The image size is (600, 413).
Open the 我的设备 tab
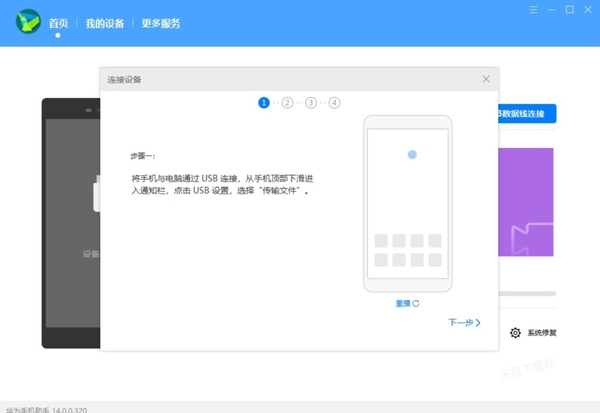point(104,22)
